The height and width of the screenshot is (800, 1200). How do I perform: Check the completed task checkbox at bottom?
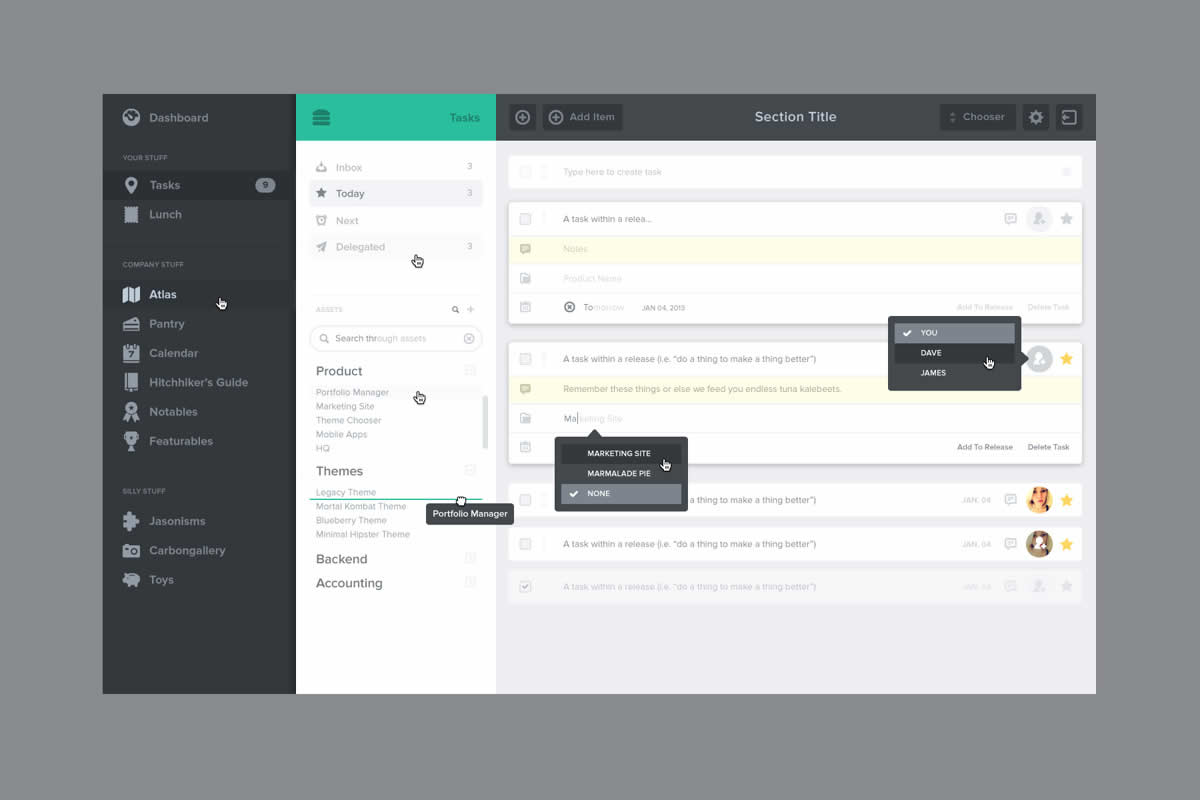[525, 587]
